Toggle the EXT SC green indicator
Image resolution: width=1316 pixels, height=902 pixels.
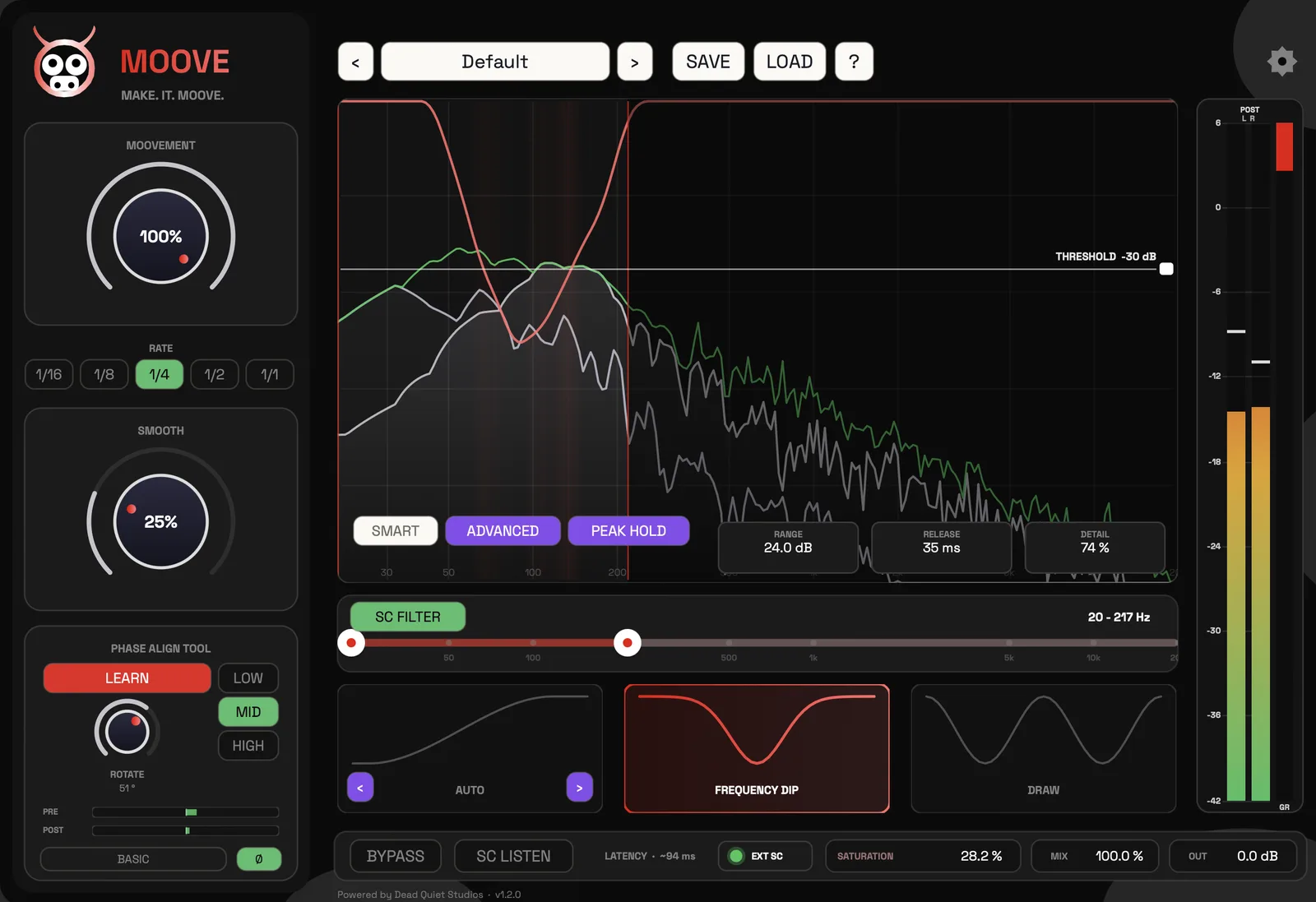click(736, 856)
